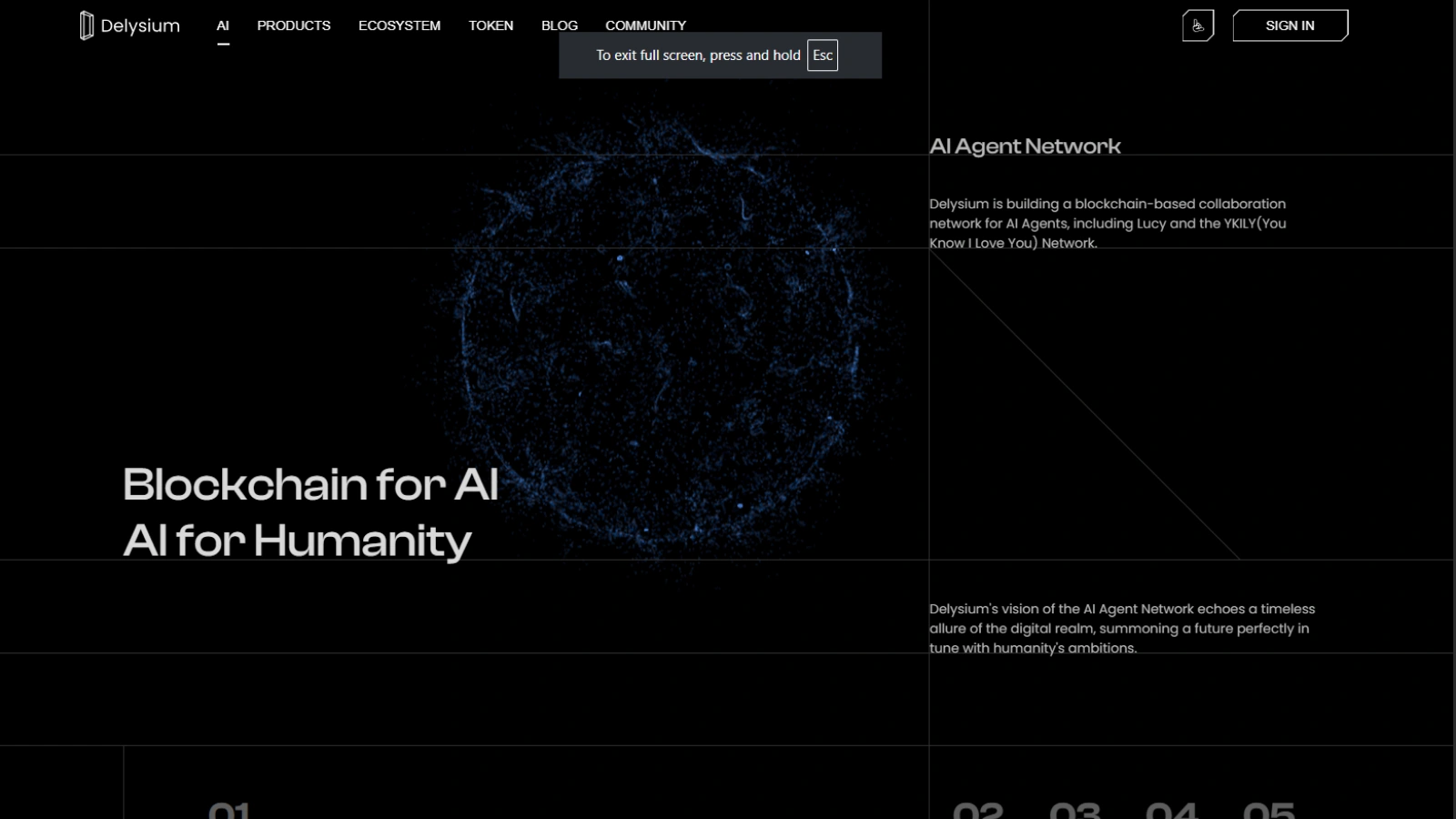This screenshot has height=819, width=1456.
Task: Click the 'Delysium is building a blockchain-based' paragraph
Action: click(x=1107, y=223)
